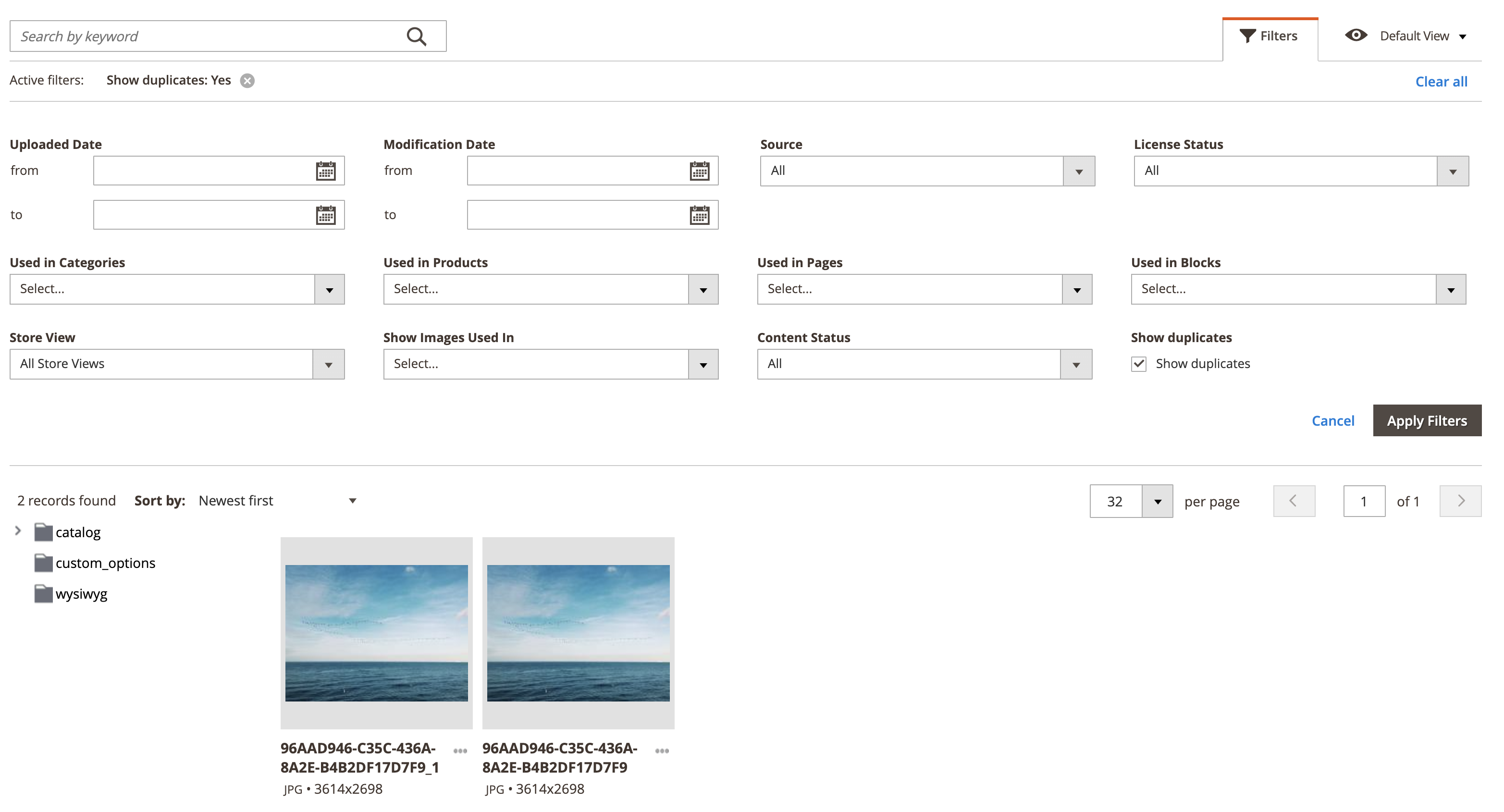Open the Used in Products dropdown

(551, 289)
